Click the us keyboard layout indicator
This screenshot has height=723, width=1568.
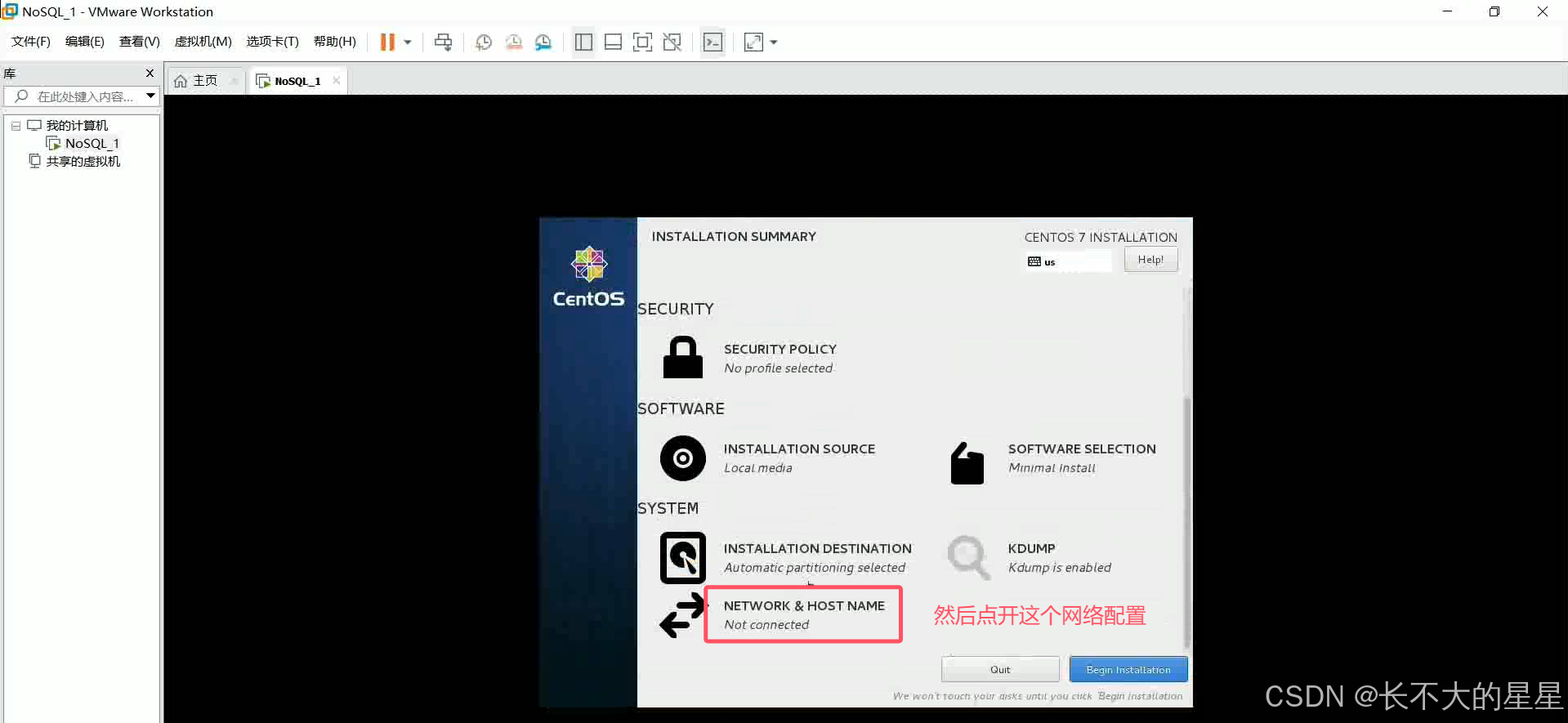[1069, 261]
